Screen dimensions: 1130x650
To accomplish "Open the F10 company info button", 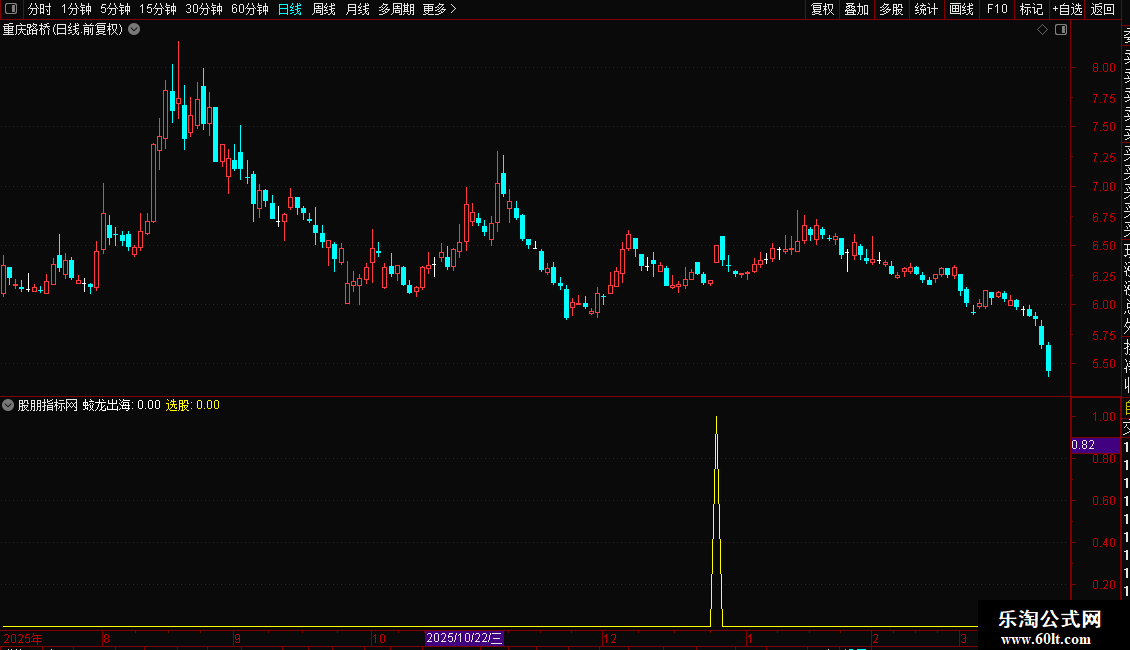I will (x=997, y=9).
